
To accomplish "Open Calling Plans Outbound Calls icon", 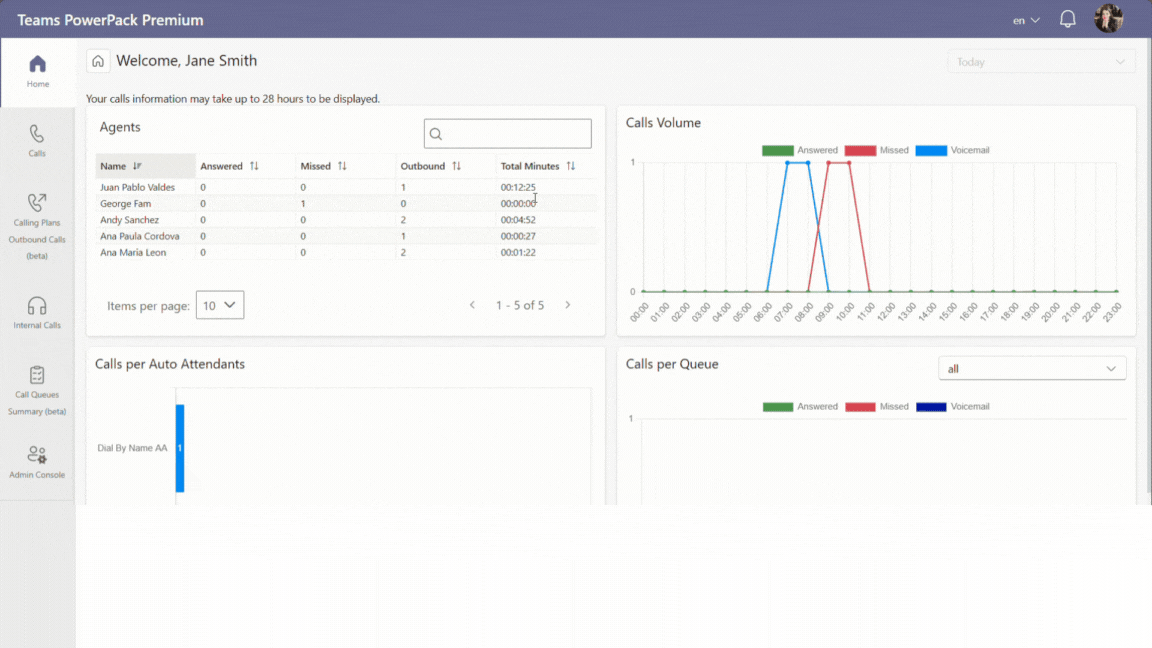I will click(37, 202).
